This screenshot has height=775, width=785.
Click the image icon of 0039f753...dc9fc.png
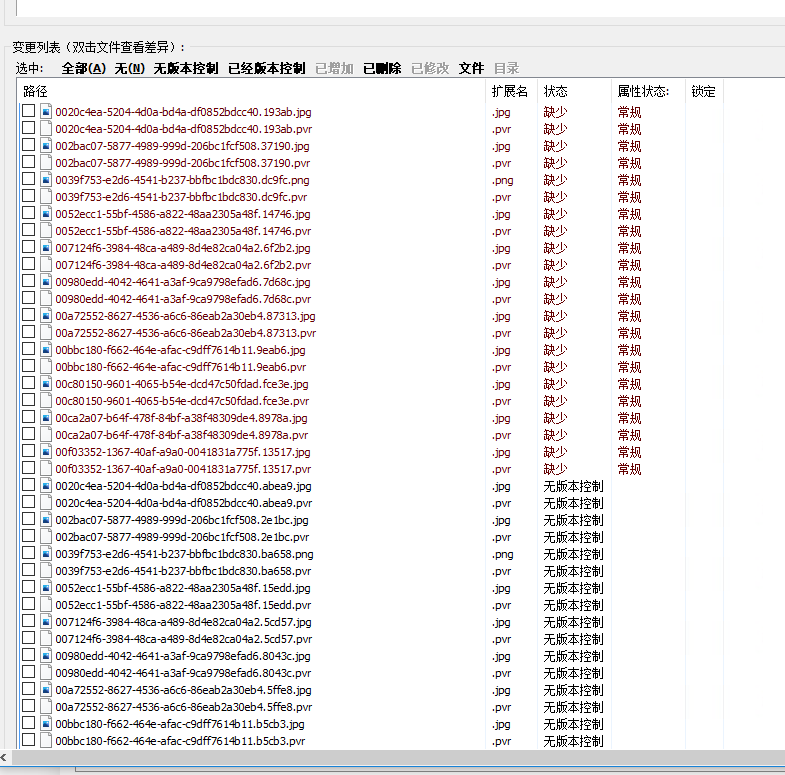tap(46, 180)
